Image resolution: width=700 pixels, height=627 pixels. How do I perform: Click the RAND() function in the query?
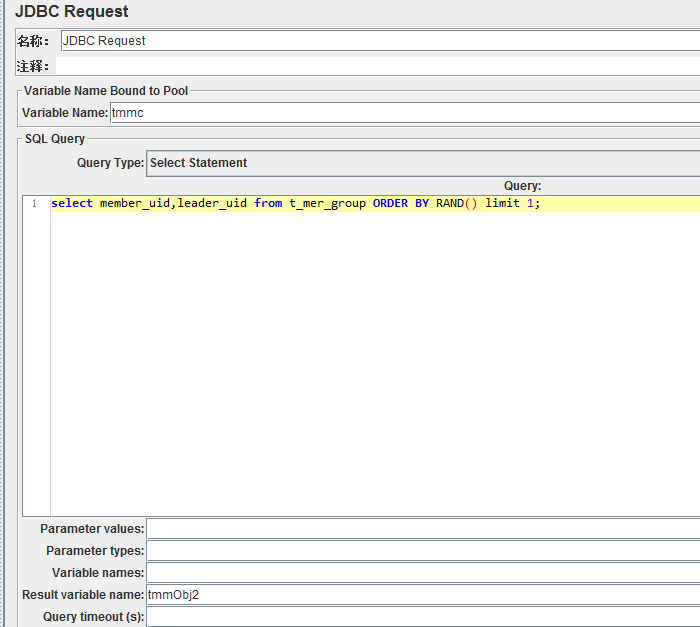[456, 204]
